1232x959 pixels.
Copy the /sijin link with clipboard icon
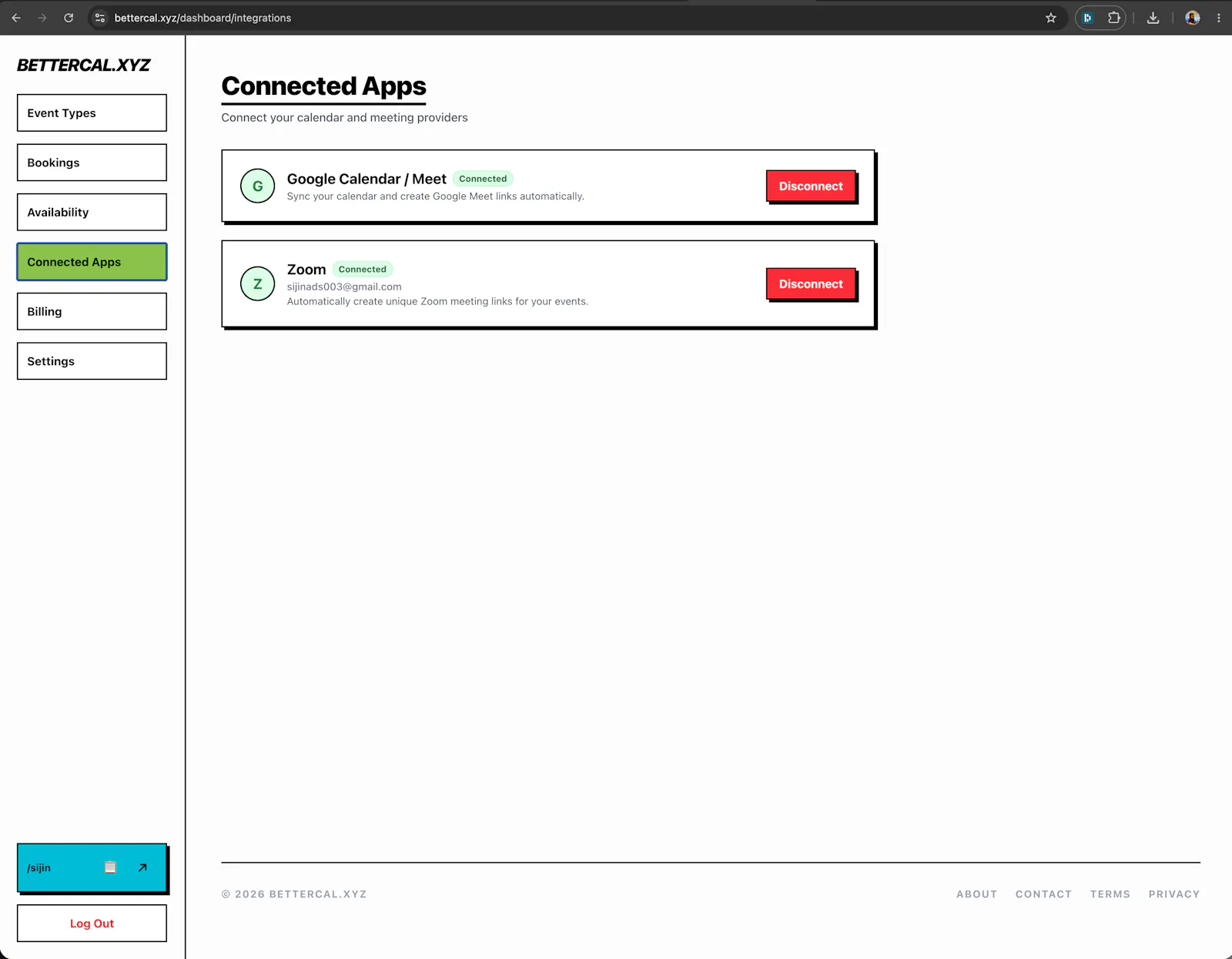coord(110,867)
